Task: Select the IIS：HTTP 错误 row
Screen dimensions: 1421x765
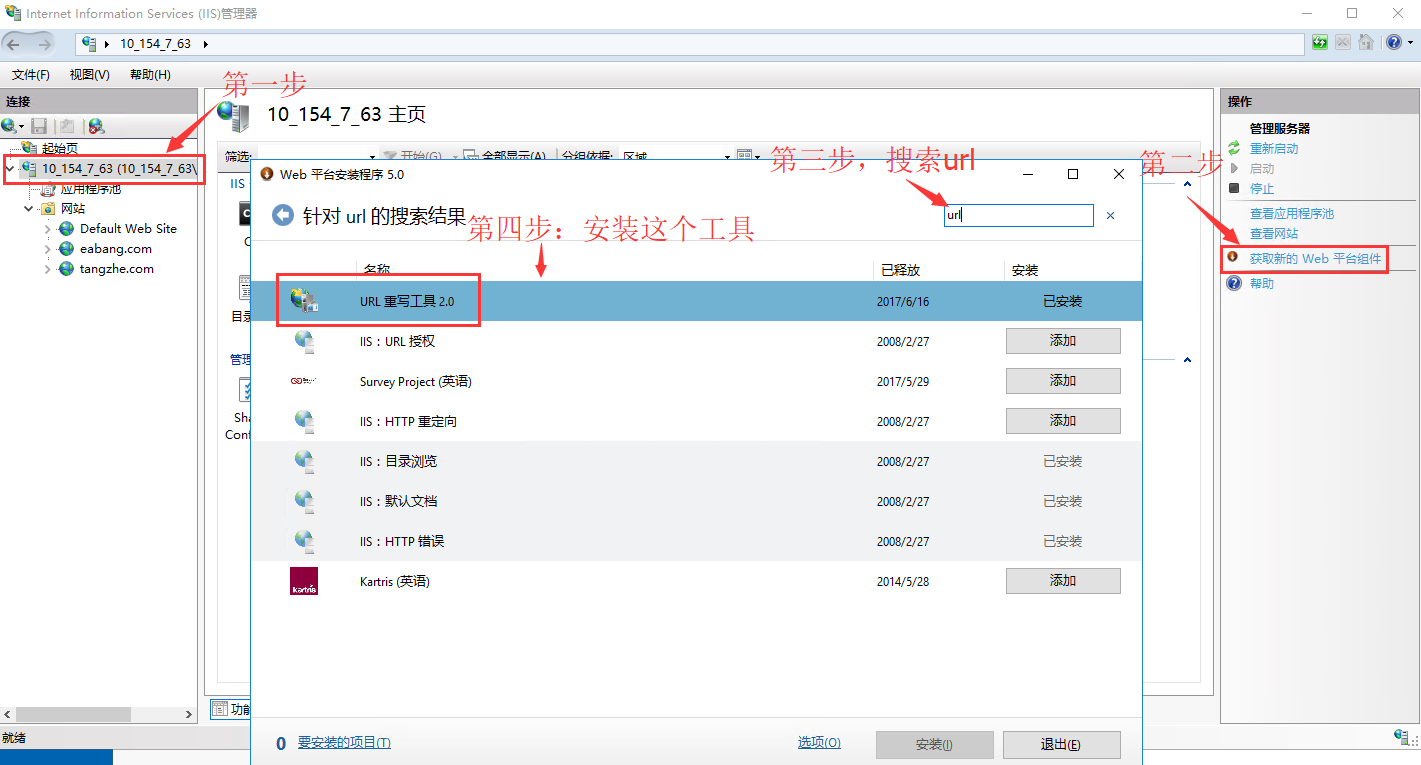Action: click(696, 541)
